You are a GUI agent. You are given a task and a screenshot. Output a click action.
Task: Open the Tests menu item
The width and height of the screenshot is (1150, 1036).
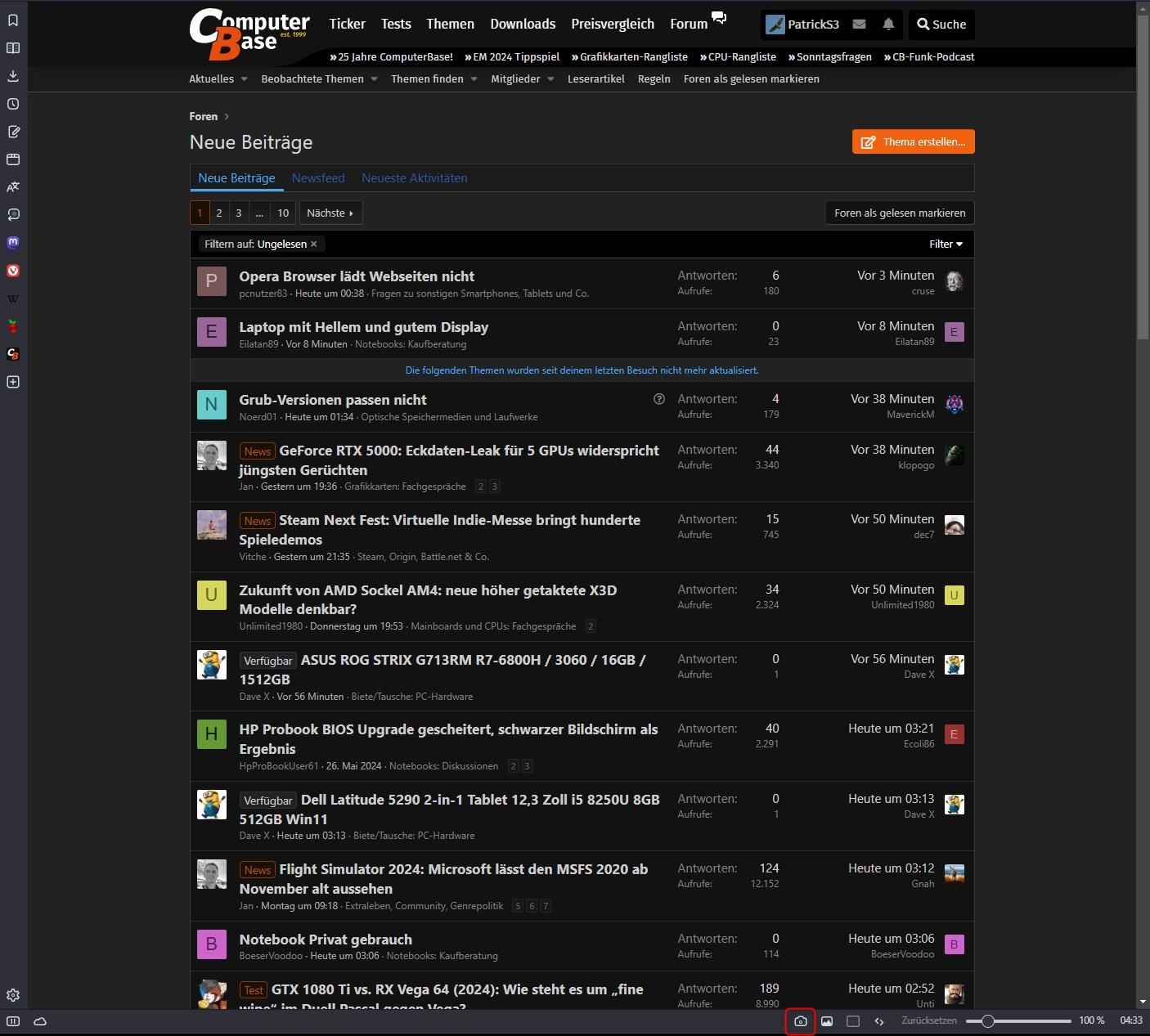[x=396, y=24]
